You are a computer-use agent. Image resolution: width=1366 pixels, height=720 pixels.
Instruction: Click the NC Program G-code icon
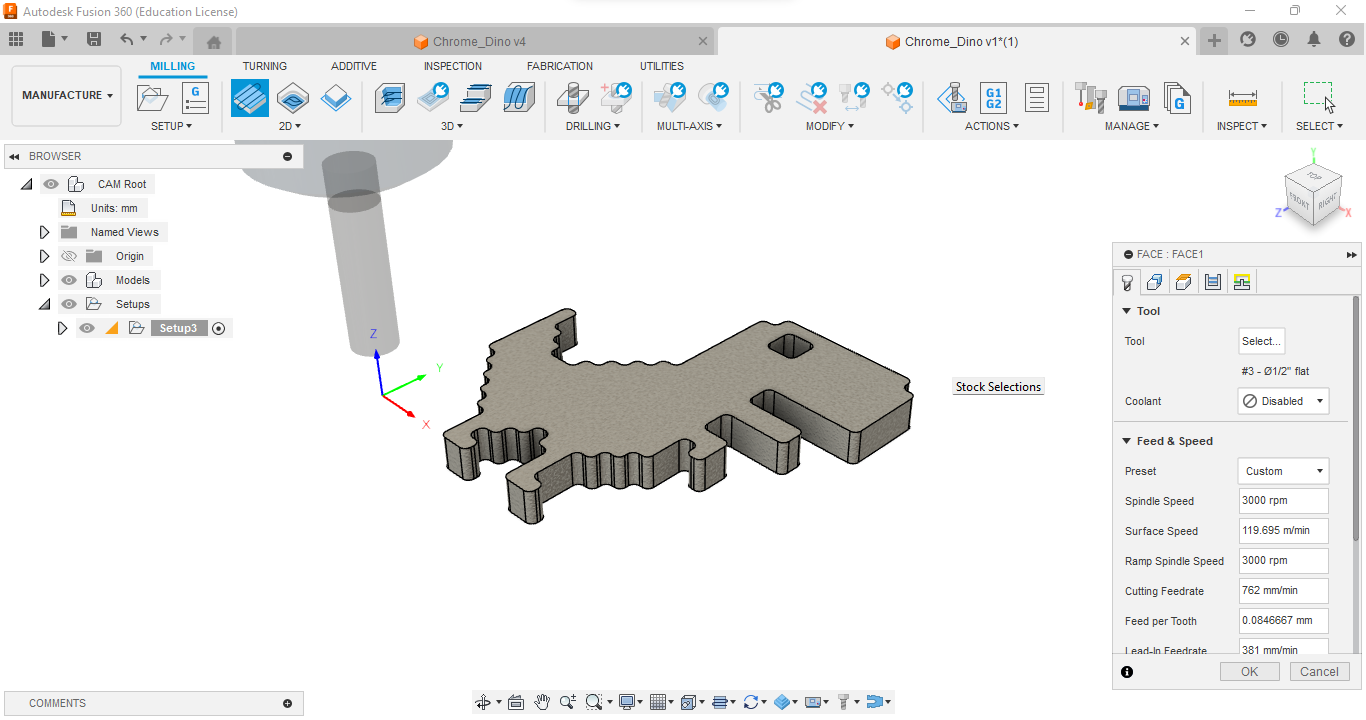195,98
